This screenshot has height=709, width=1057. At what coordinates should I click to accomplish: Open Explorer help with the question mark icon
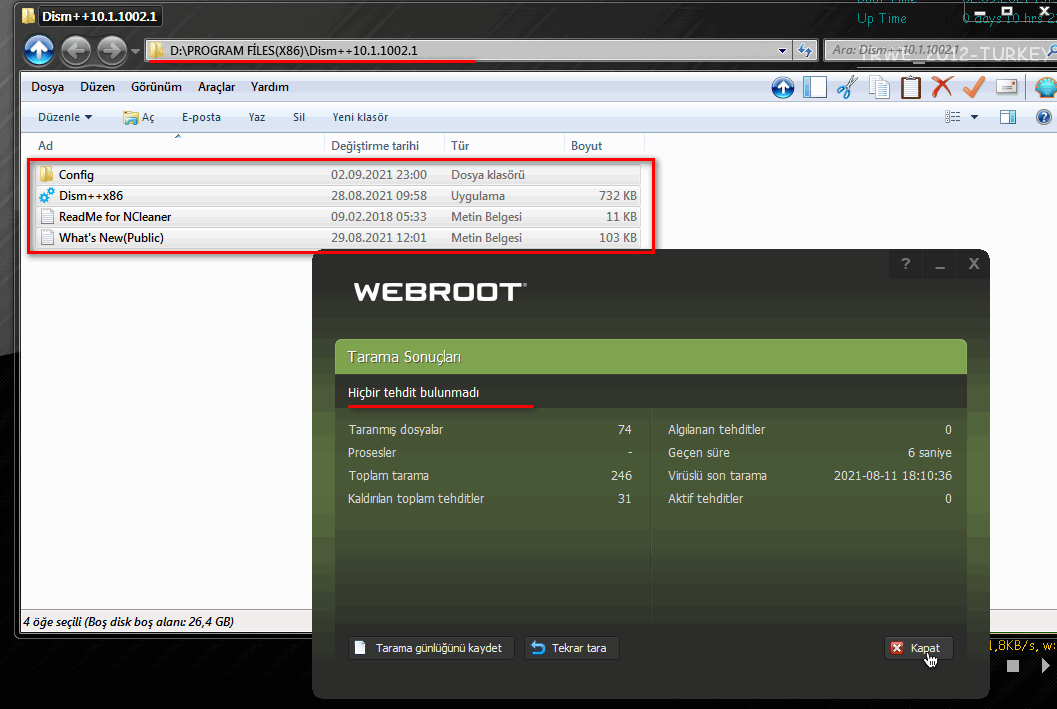pos(1044,117)
